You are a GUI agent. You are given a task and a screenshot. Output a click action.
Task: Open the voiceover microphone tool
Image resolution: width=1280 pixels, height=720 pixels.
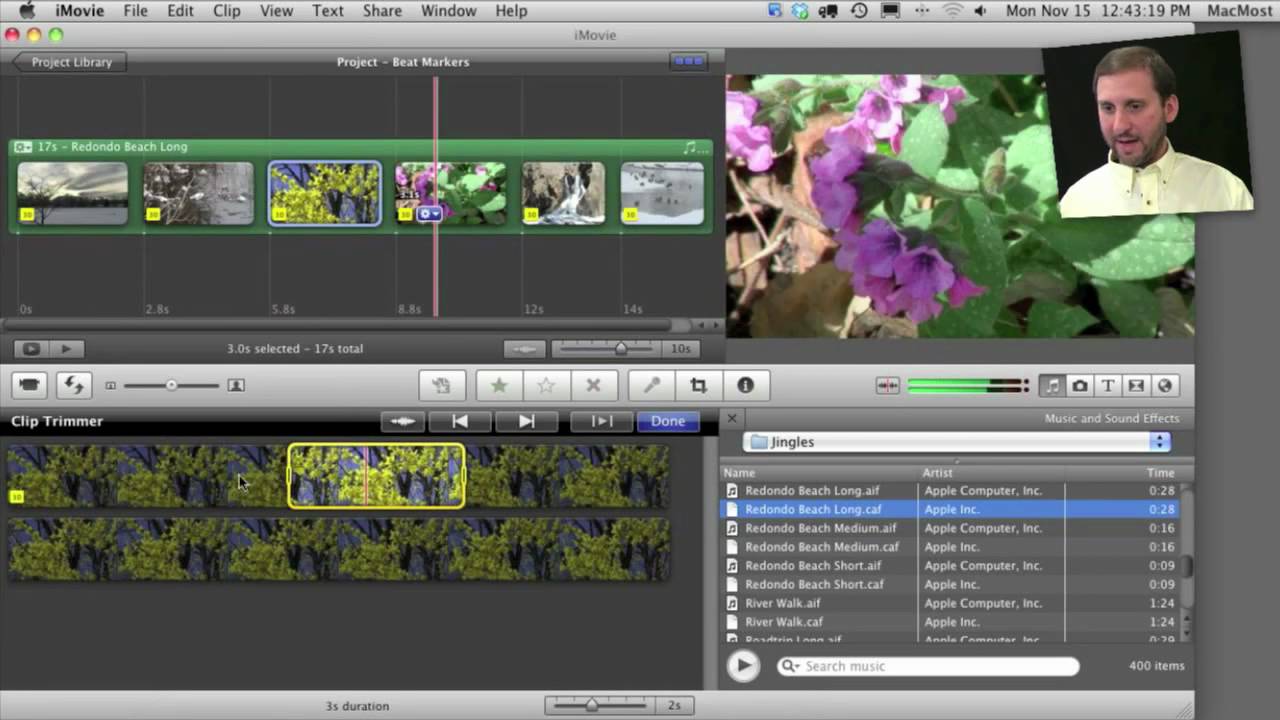[x=652, y=385]
